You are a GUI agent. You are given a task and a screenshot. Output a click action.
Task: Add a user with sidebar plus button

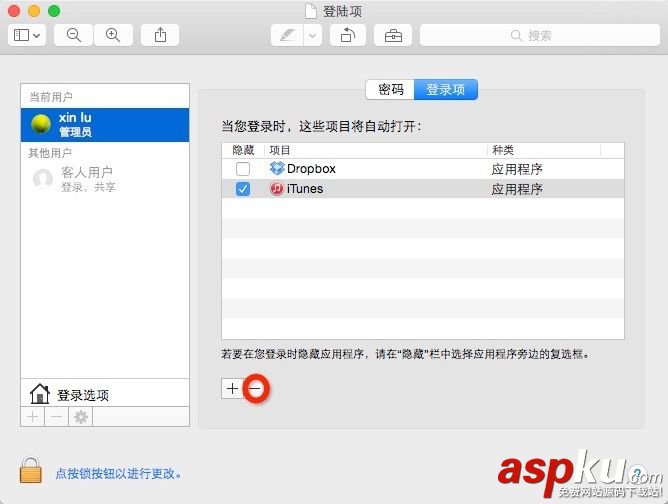tap(33, 416)
